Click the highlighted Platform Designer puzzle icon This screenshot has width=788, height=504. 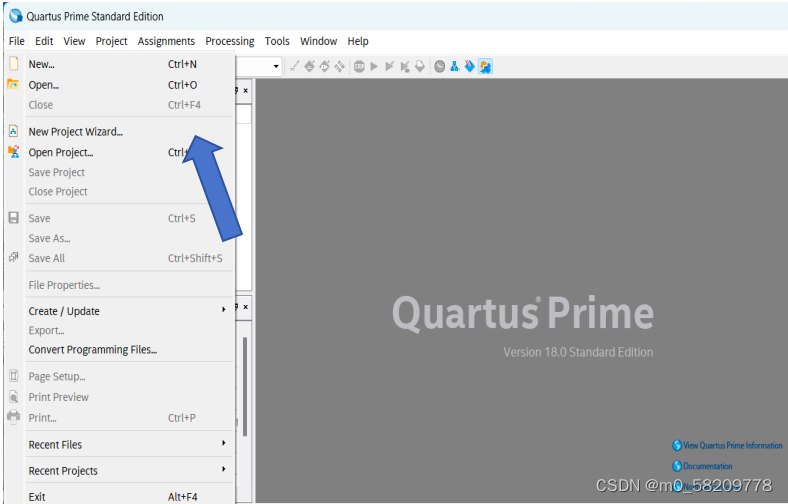tap(485, 66)
